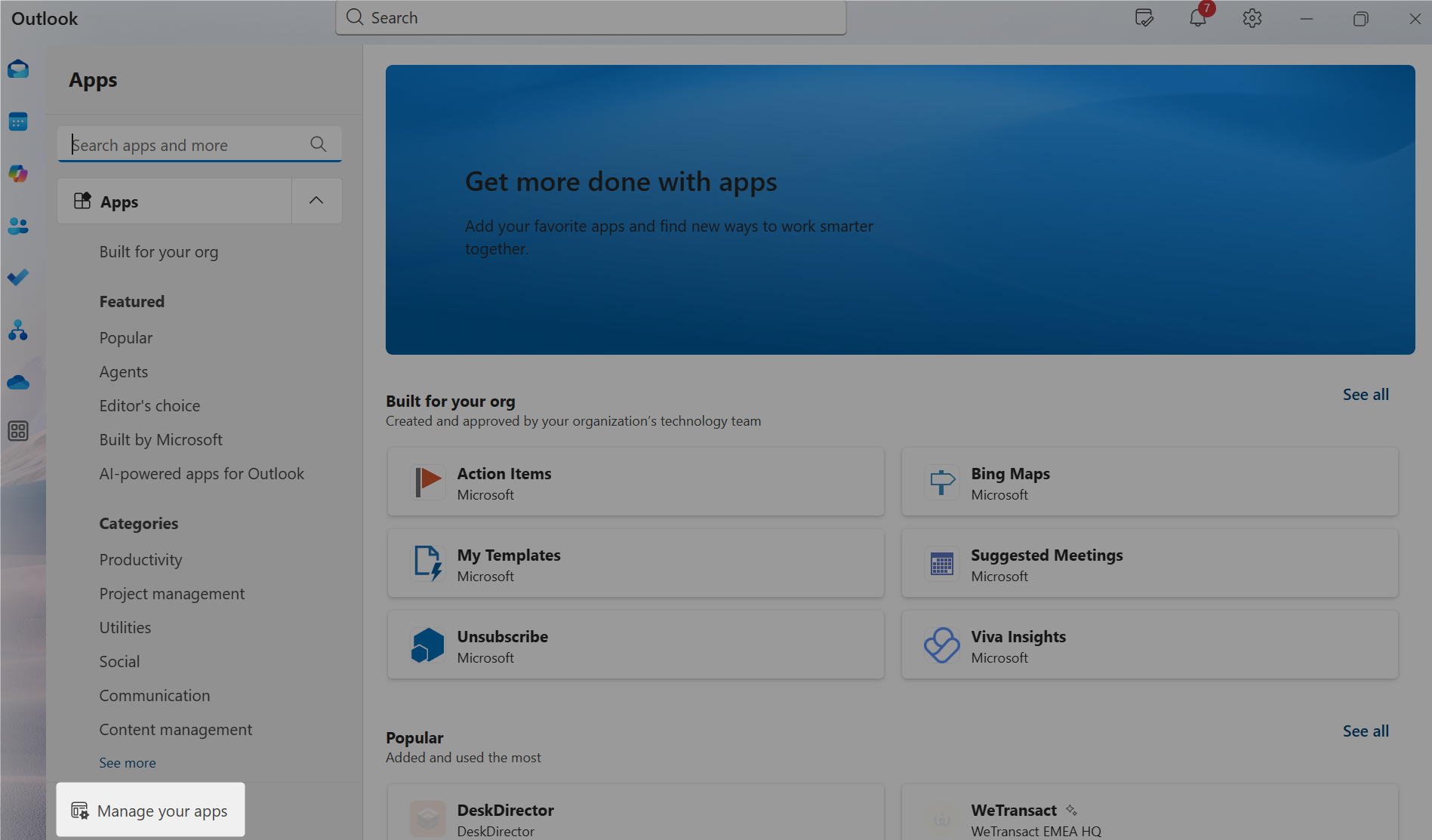Open the Calendar sidebar icon
This screenshot has height=840, width=1432.
[18, 122]
